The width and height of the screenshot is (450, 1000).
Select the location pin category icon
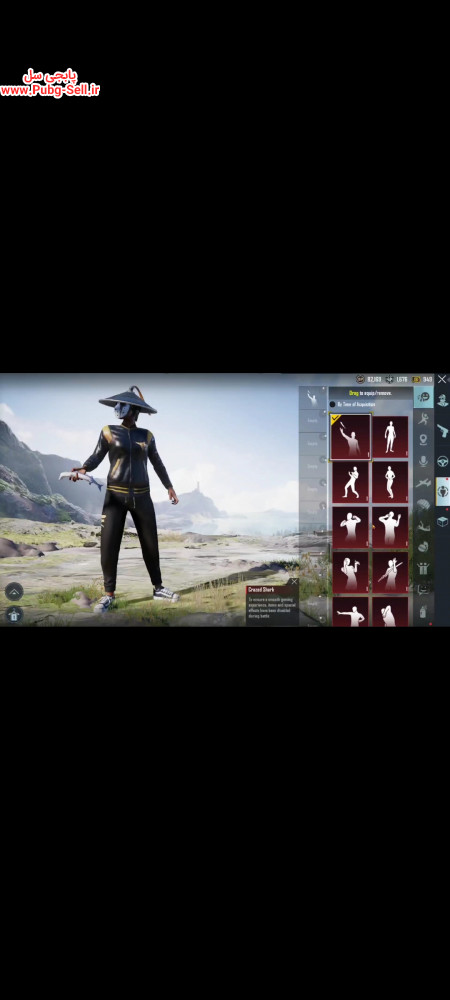423,440
